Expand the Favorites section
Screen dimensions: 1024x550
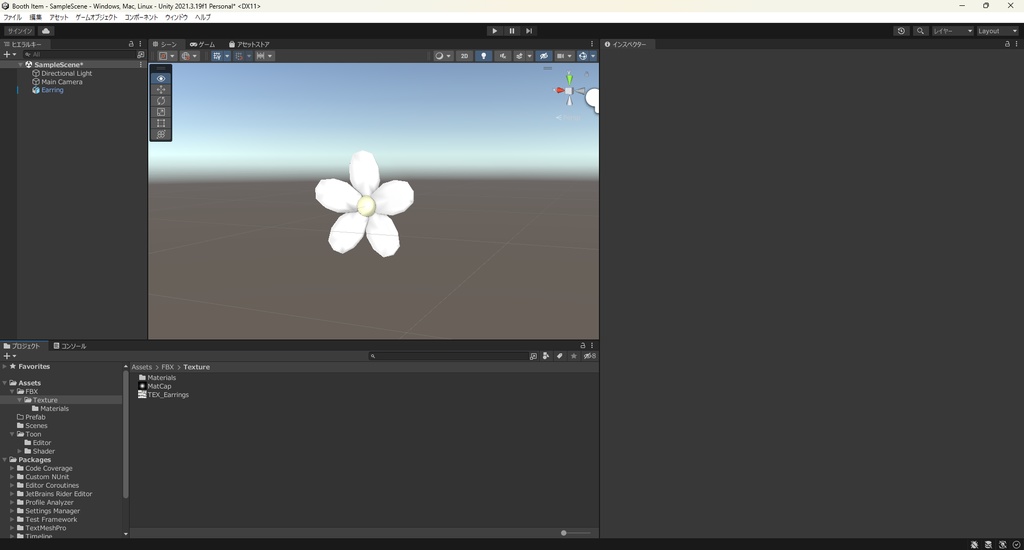click(5, 366)
